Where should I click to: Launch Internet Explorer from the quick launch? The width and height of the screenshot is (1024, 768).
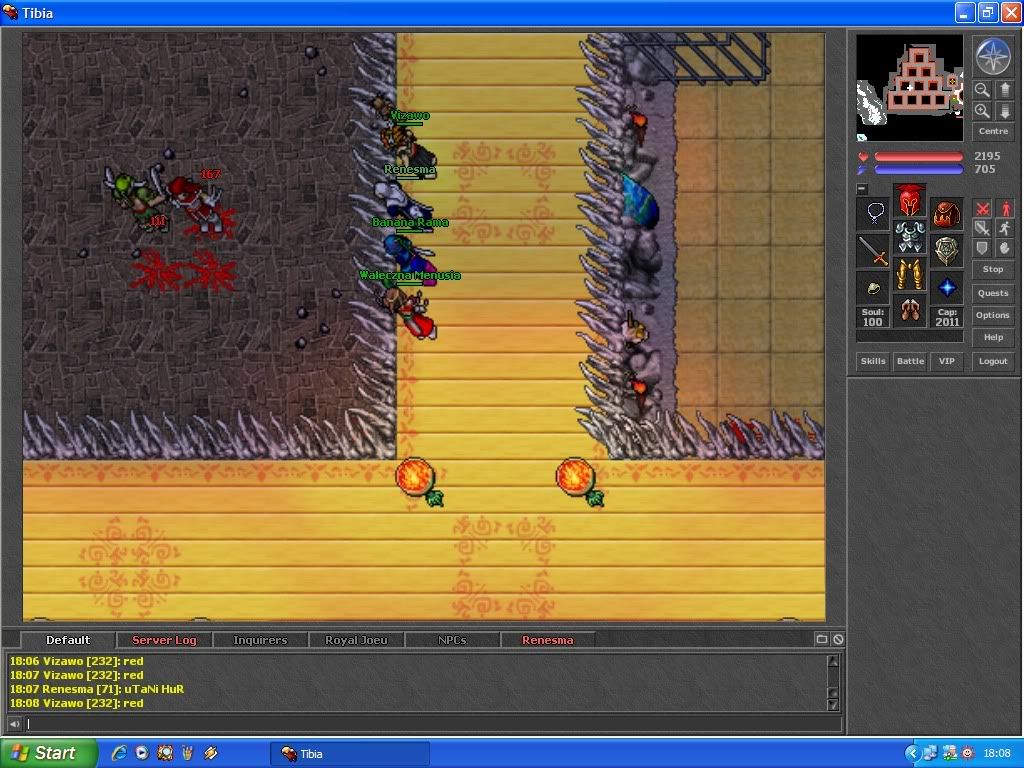point(119,753)
